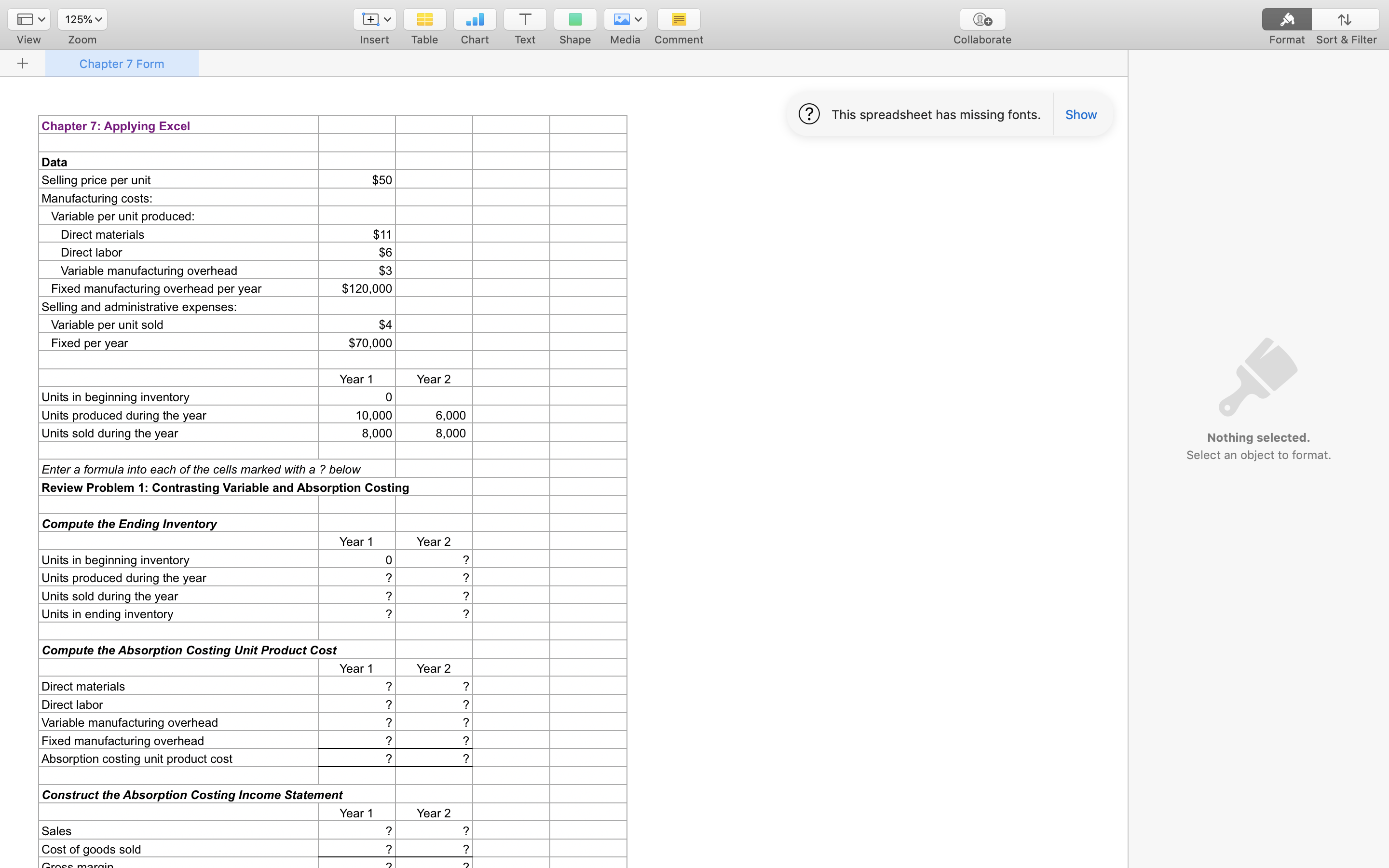Toggle the Sort & Filter panel
This screenshot has height=868, width=1389.
point(1345,19)
